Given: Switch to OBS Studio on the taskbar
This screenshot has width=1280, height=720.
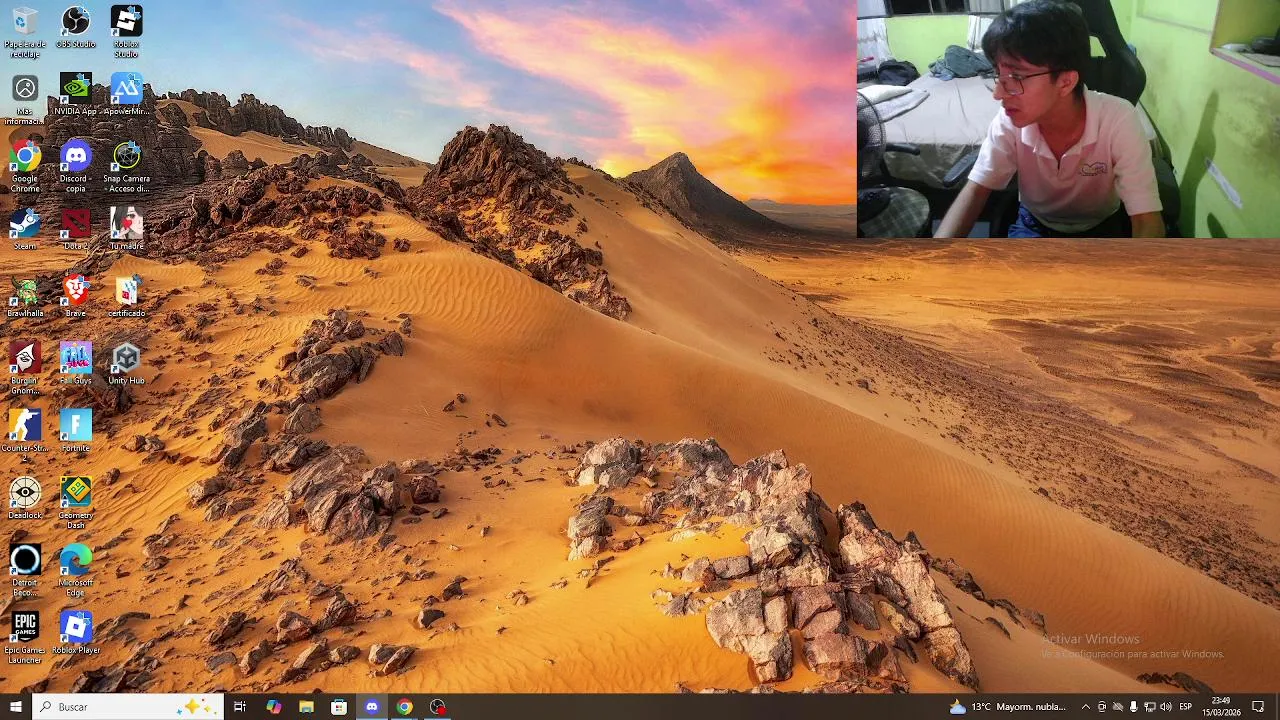Looking at the screenshot, I should click(437, 707).
